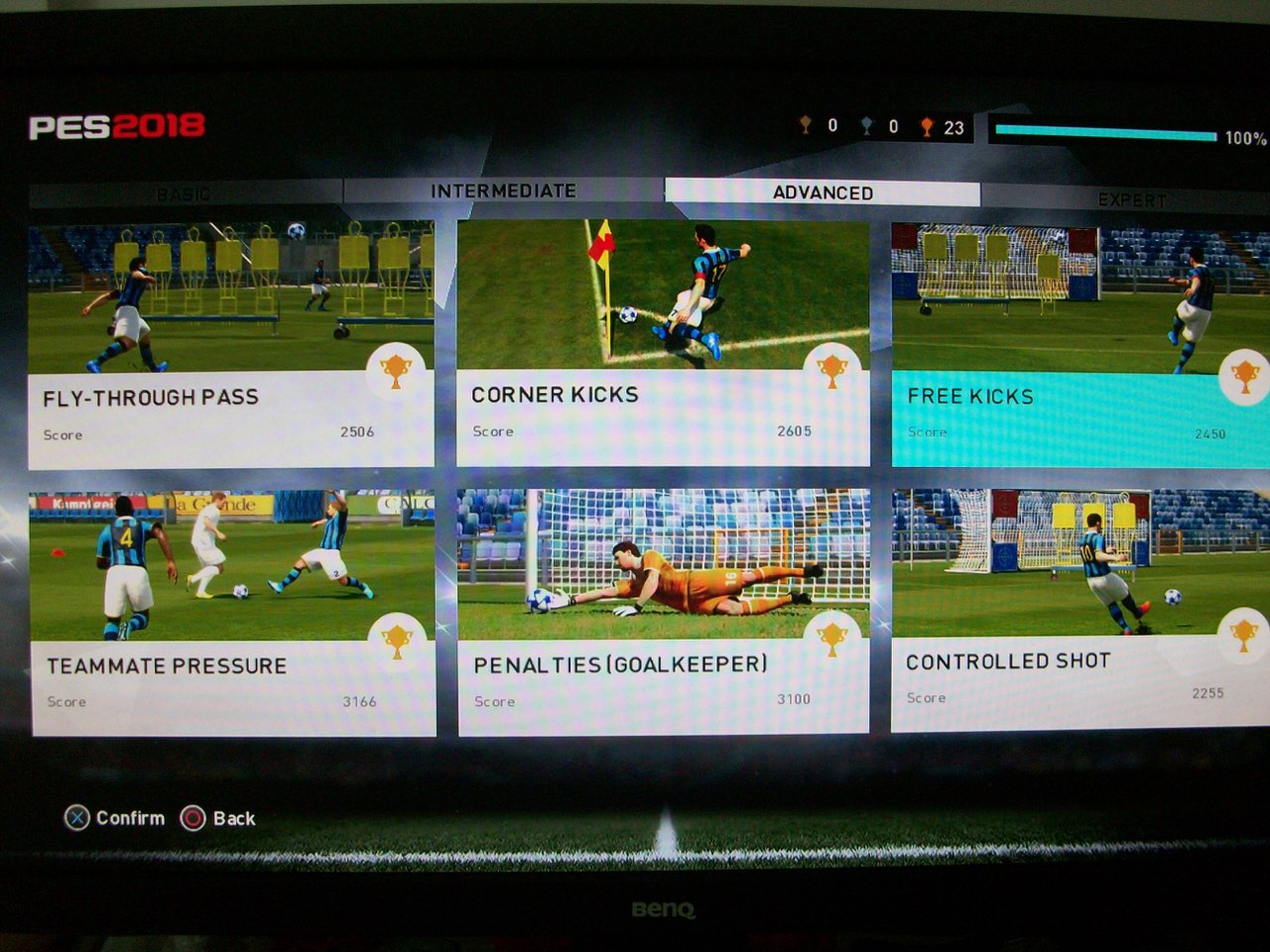Click the Controlled Shot trophy icon
1270x952 pixels.
[x=1243, y=635]
